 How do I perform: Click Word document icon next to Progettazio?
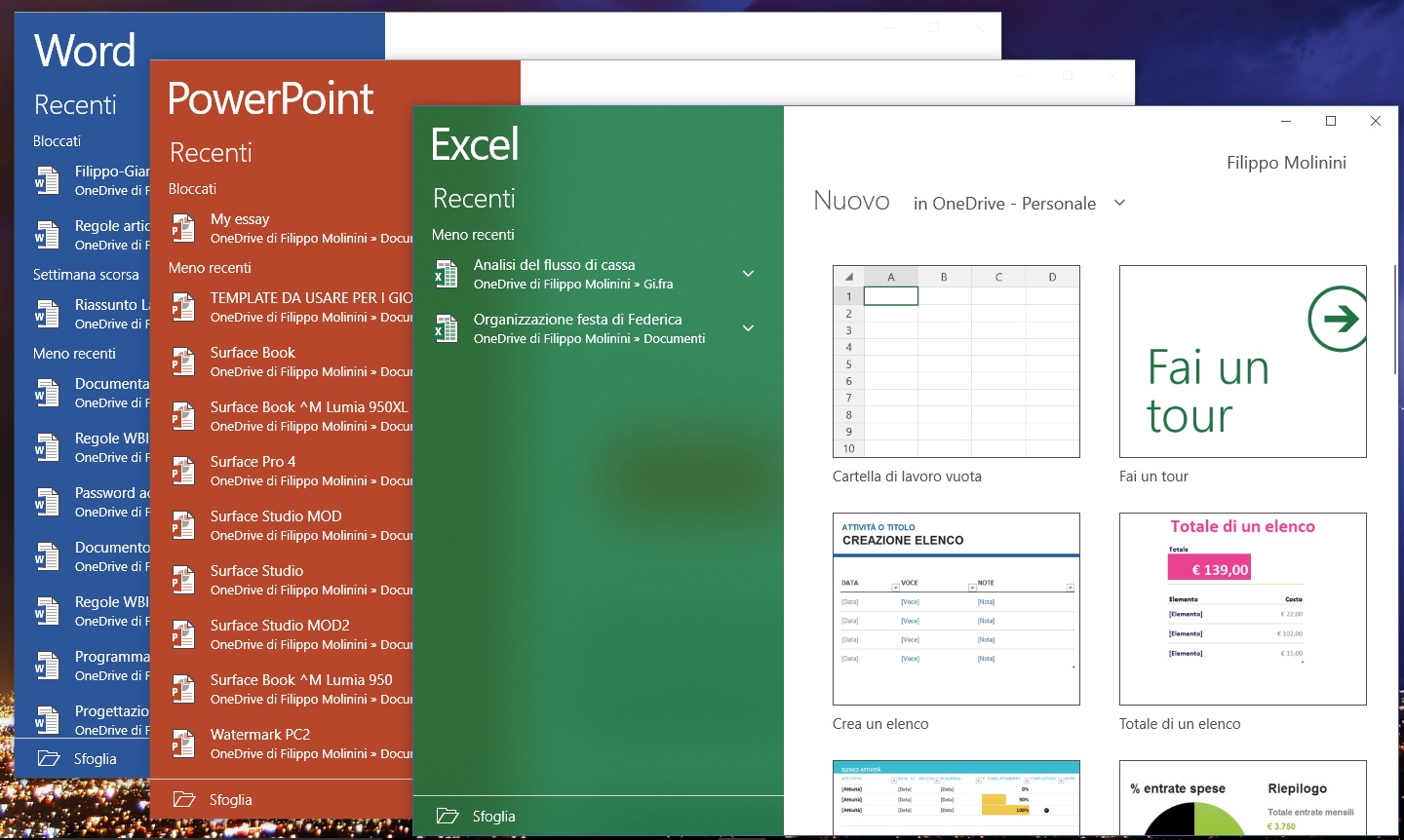pyautogui.click(x=47, y=720)
